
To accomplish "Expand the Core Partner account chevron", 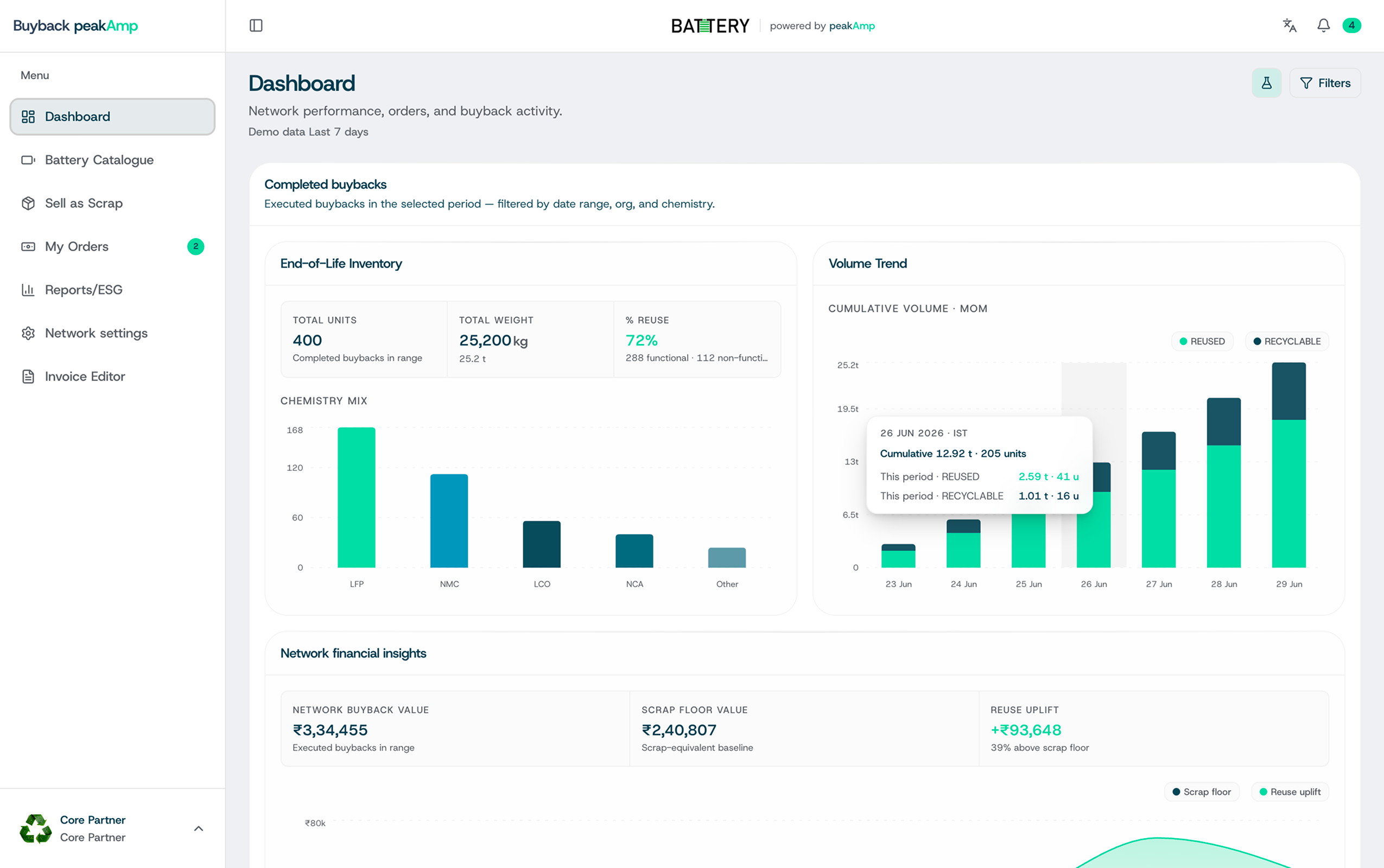I will [199, 828].
